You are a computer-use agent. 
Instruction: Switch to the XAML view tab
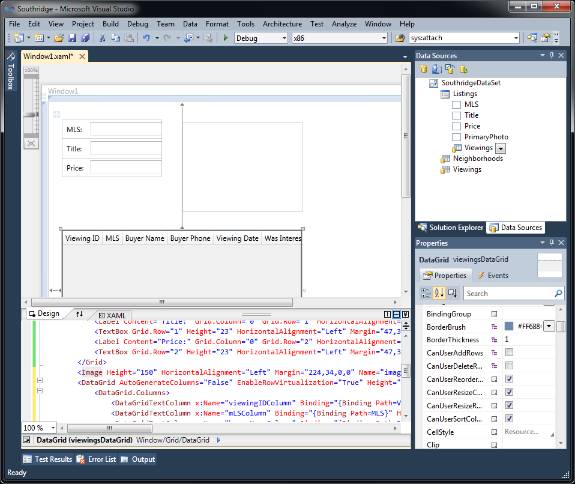click(111, 315)
